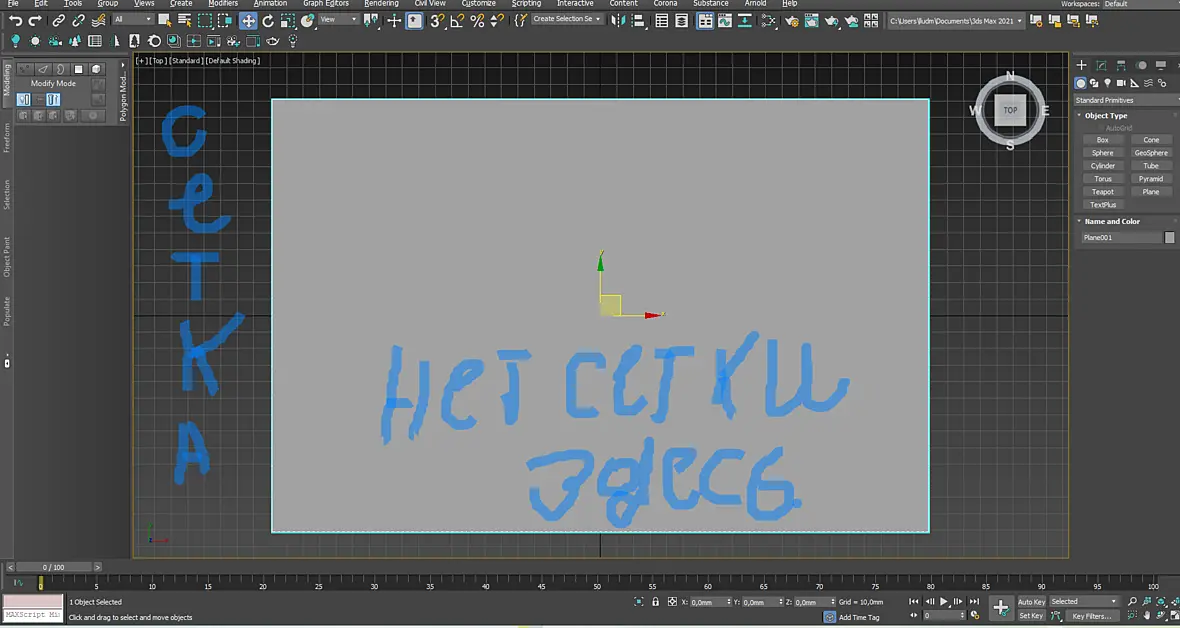This screenshot has width=1180, height=628.
Task: Select the Teapot object type button
Action: coord(1102,192)
